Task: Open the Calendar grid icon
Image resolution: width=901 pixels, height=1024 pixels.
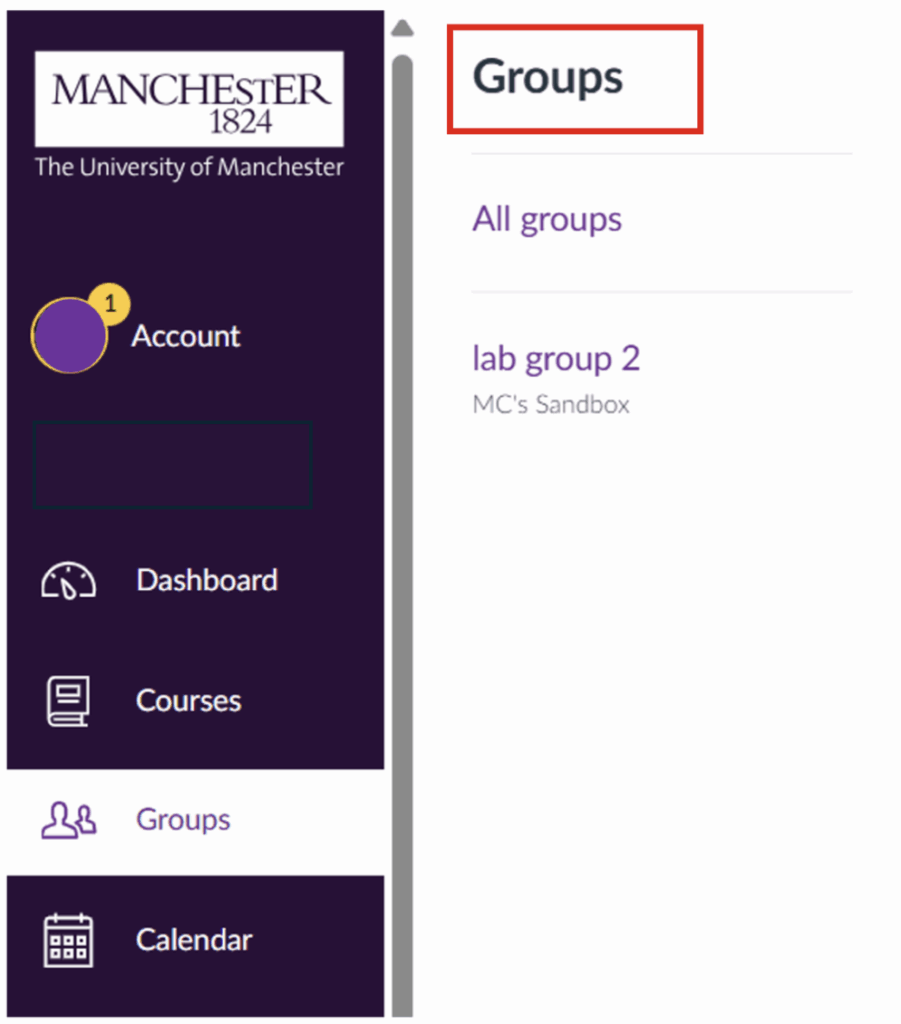Action: pos(68,940)
